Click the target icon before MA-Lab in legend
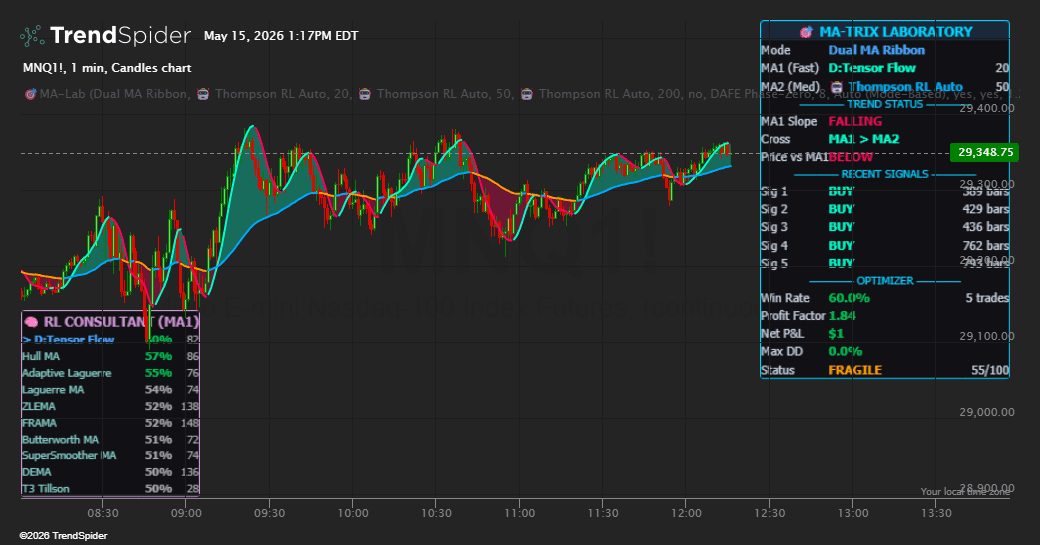1040x545 pixels. coord(30,94)
